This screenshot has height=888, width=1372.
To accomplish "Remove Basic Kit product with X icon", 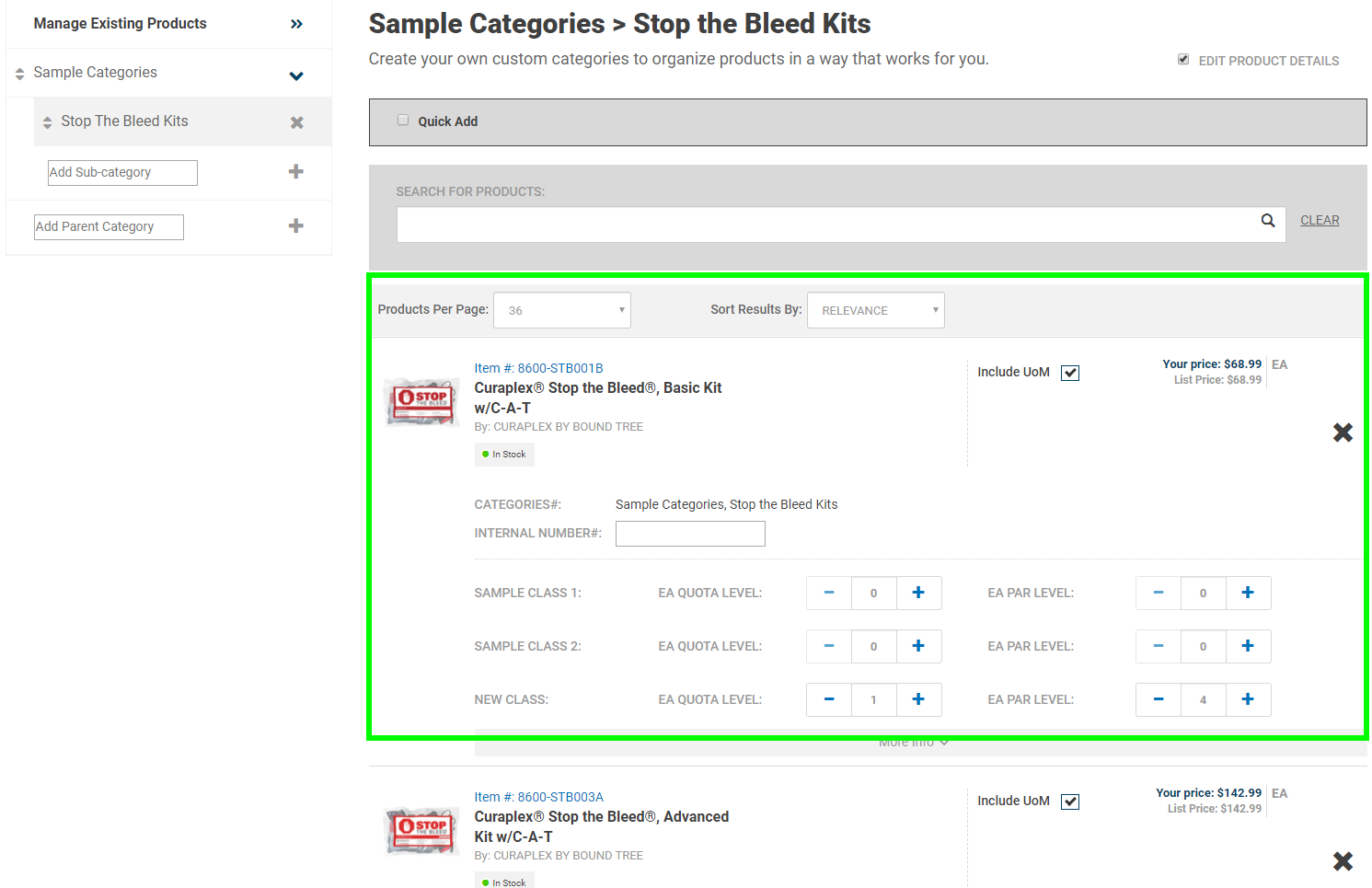I will point(1343,432).
